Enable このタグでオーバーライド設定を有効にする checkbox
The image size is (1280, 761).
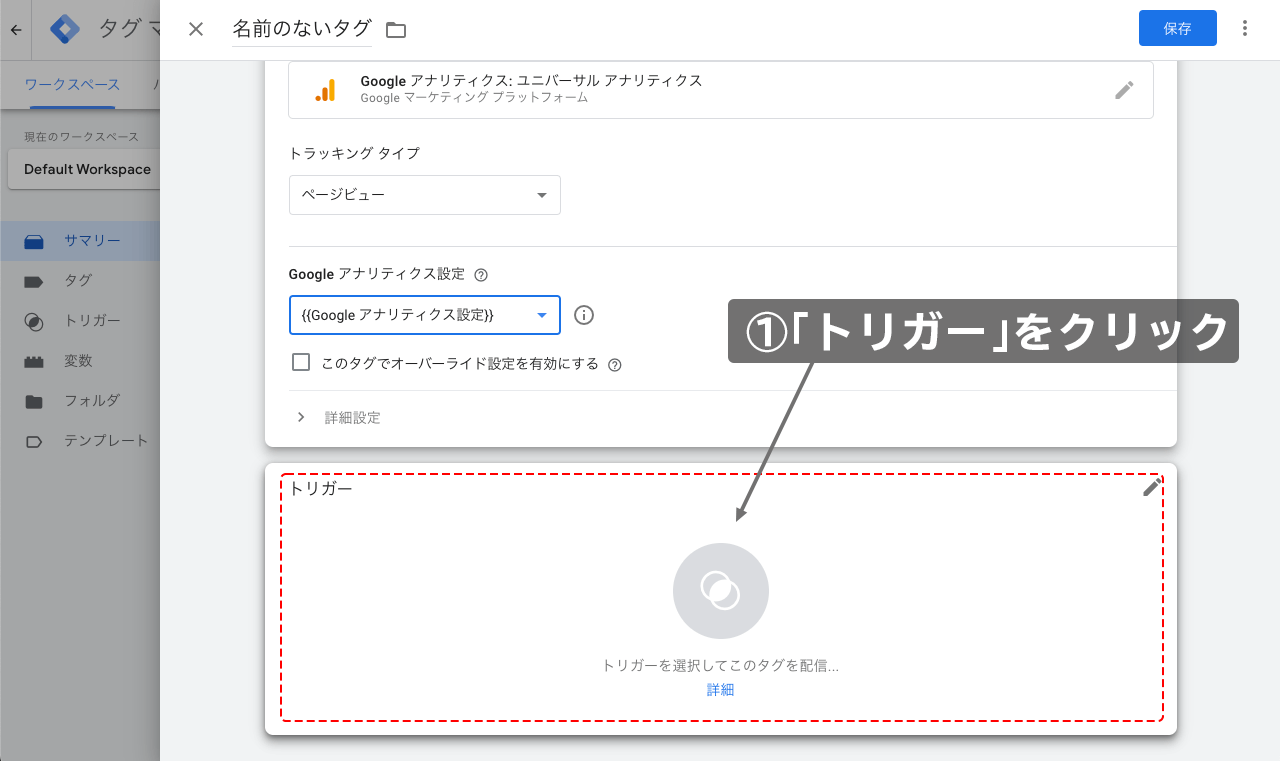301,361
